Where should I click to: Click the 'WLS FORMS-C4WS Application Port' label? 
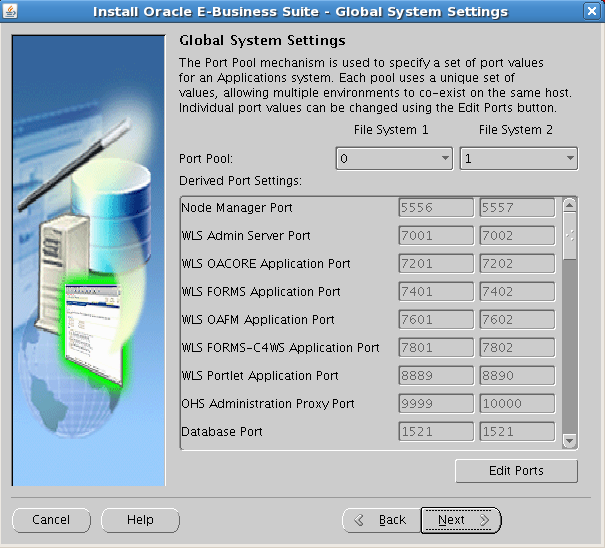tap(281, 347)
